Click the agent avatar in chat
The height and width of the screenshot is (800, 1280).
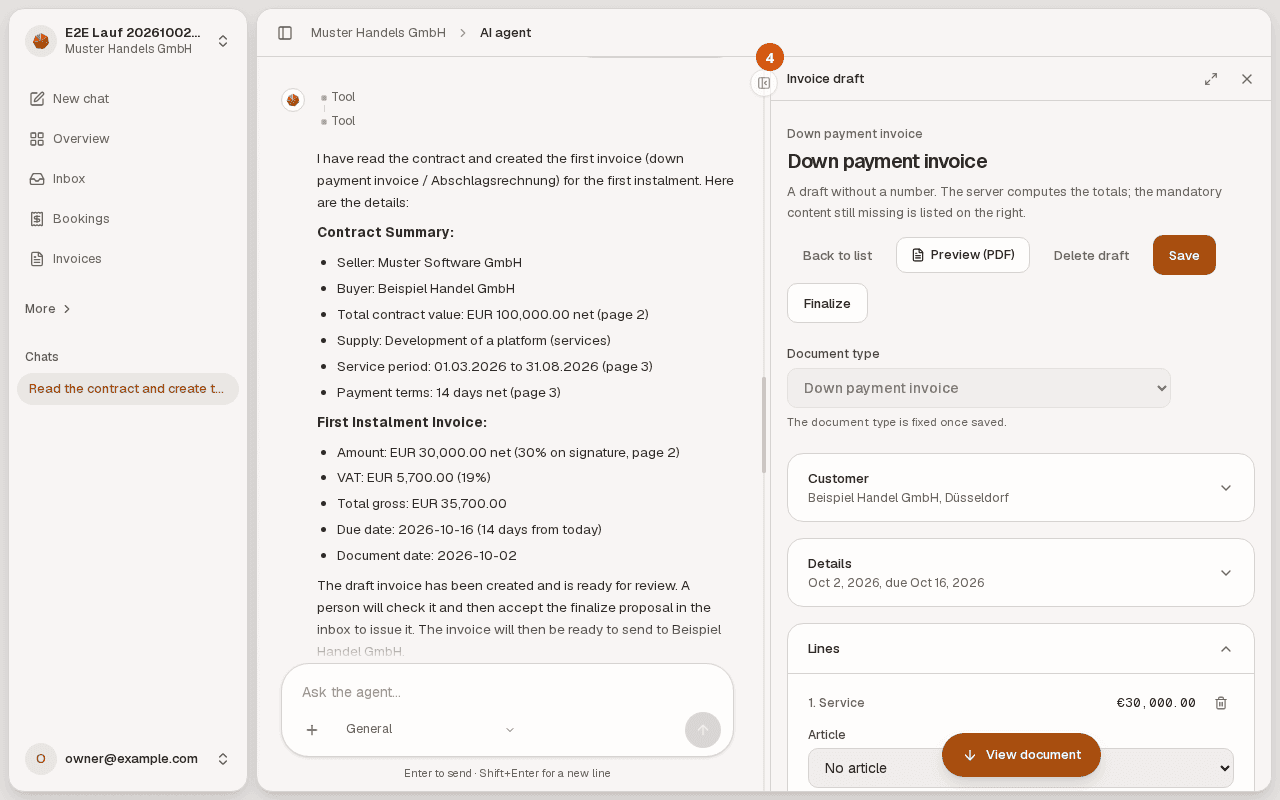tap(293, 100)
